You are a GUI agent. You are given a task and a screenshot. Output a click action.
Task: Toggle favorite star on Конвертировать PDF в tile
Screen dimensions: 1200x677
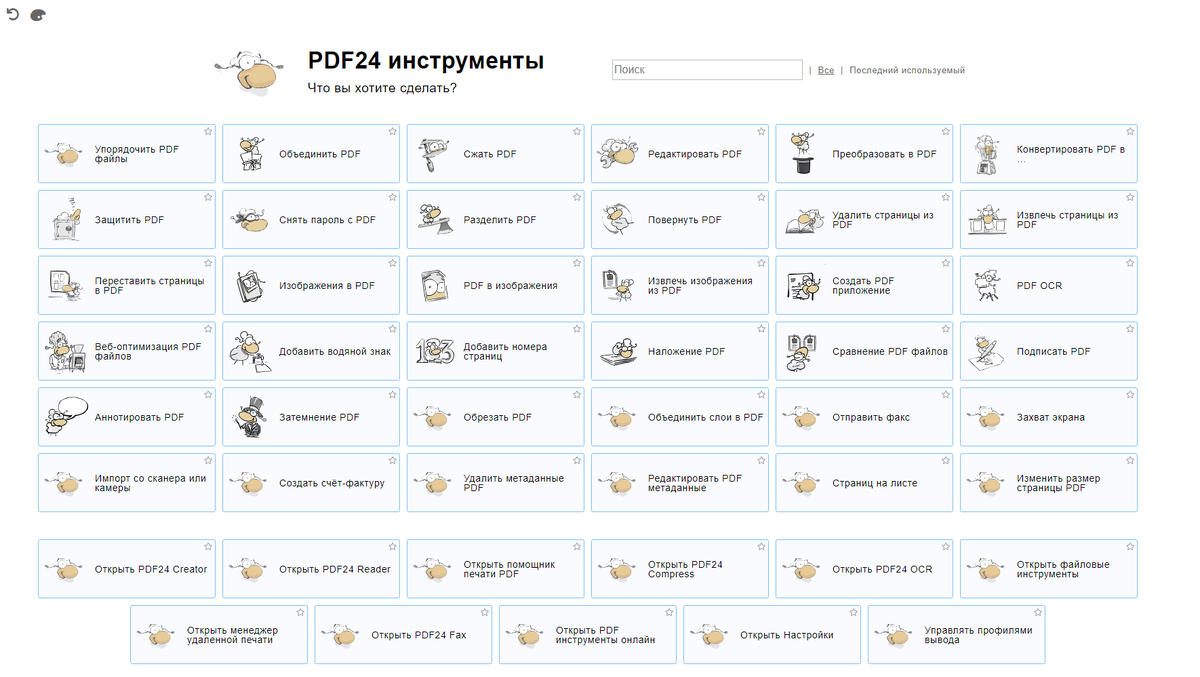coord(1130,131)
